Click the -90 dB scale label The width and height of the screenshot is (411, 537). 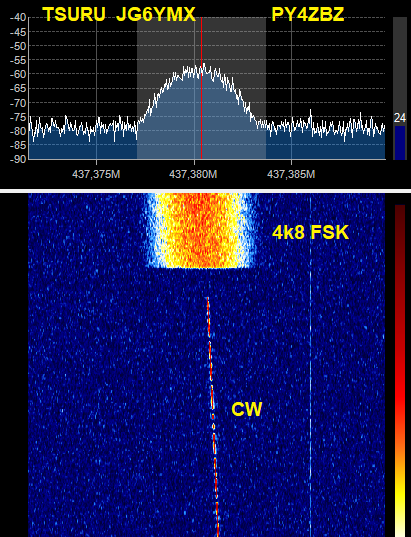18,159
